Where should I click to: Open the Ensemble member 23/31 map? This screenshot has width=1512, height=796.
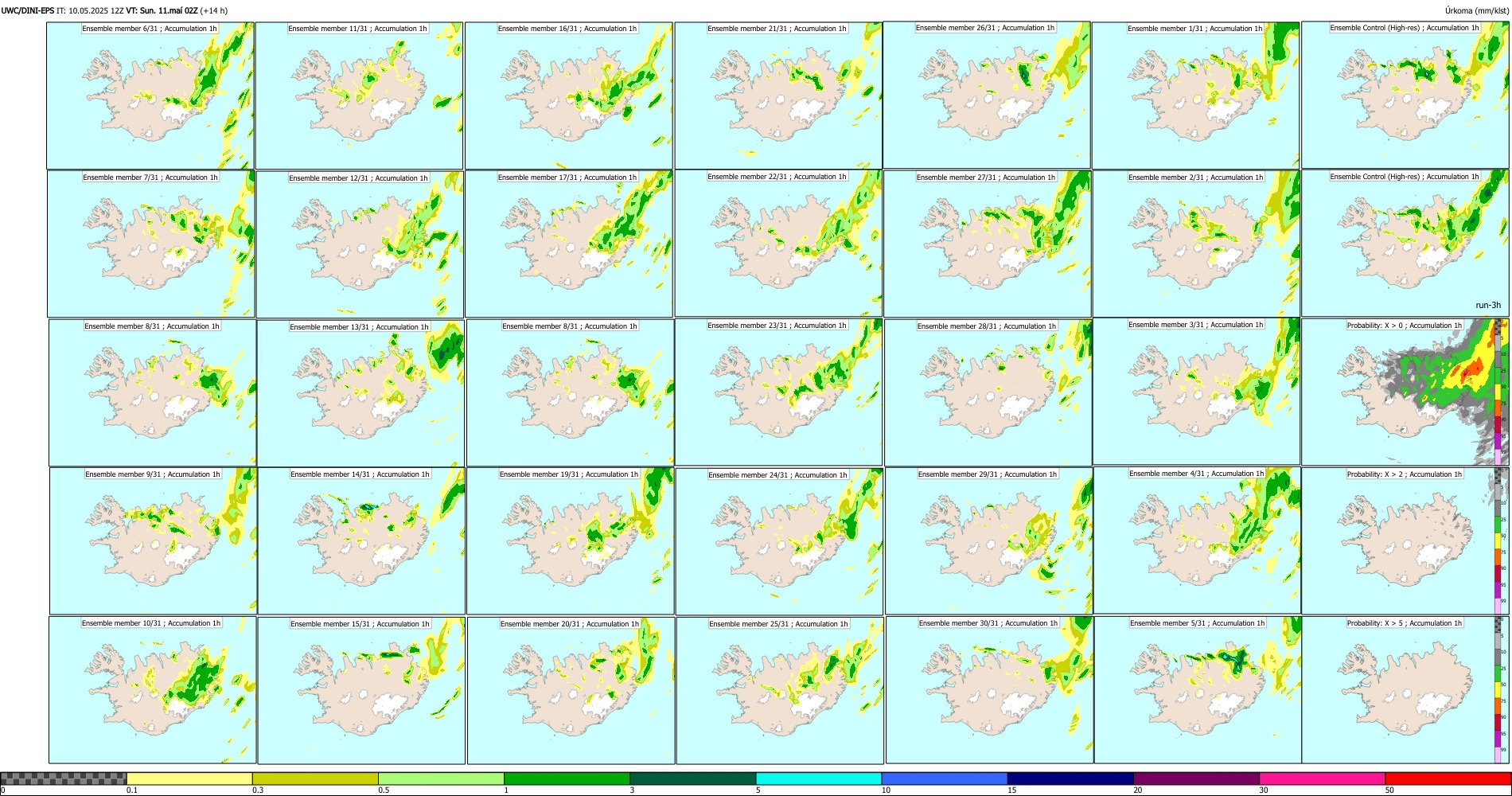[779, 392]
